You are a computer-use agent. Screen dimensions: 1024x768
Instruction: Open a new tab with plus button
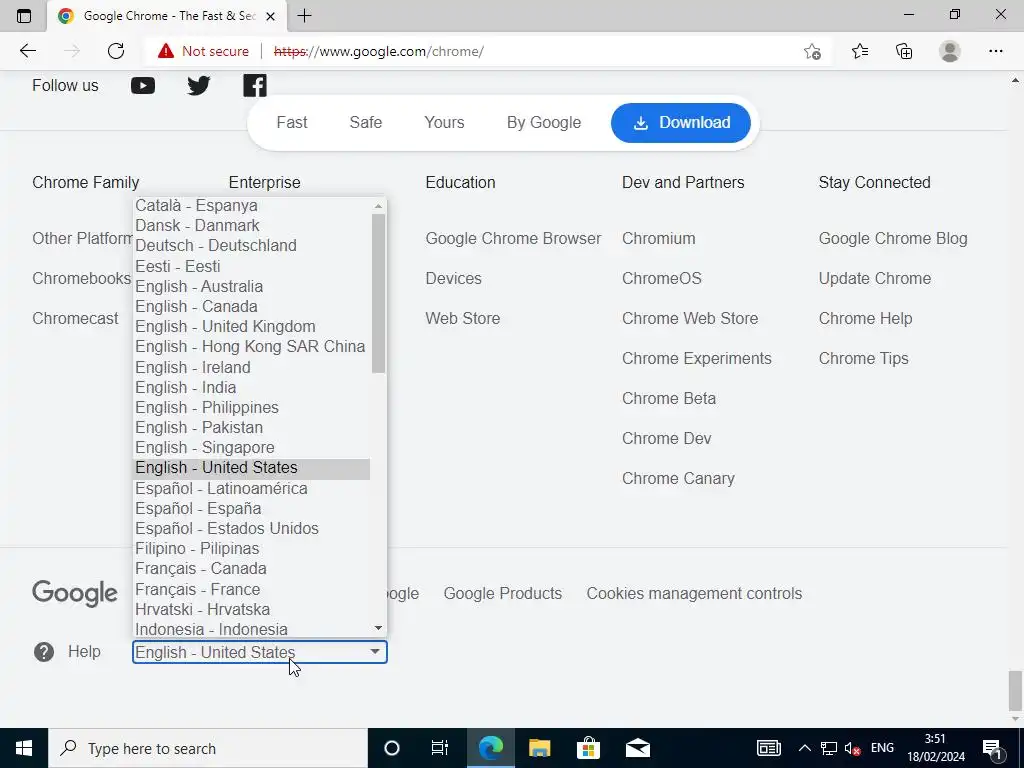coord(304,16)
